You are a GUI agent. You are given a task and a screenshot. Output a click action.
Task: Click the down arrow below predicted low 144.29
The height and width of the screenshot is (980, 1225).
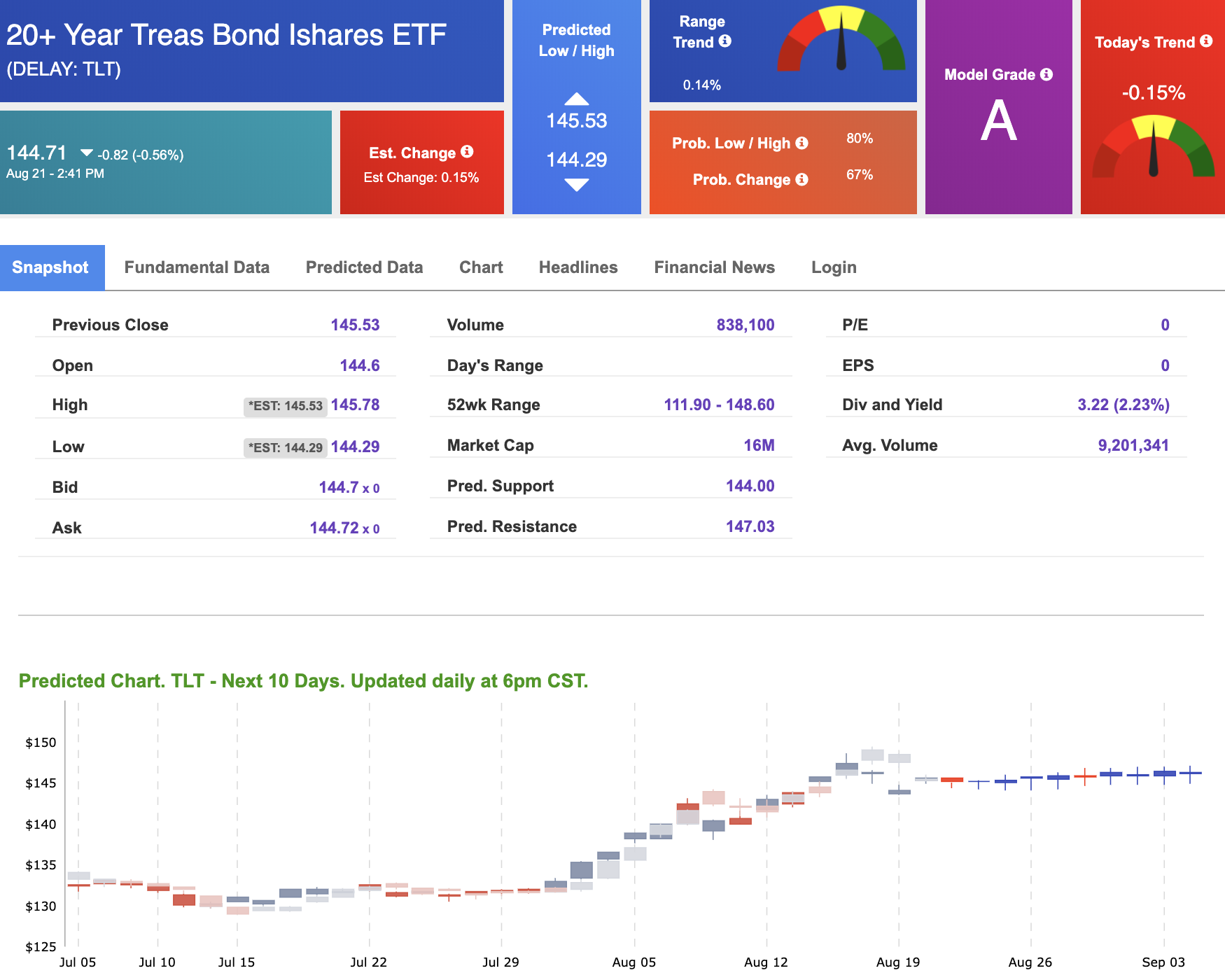point(577,185)
